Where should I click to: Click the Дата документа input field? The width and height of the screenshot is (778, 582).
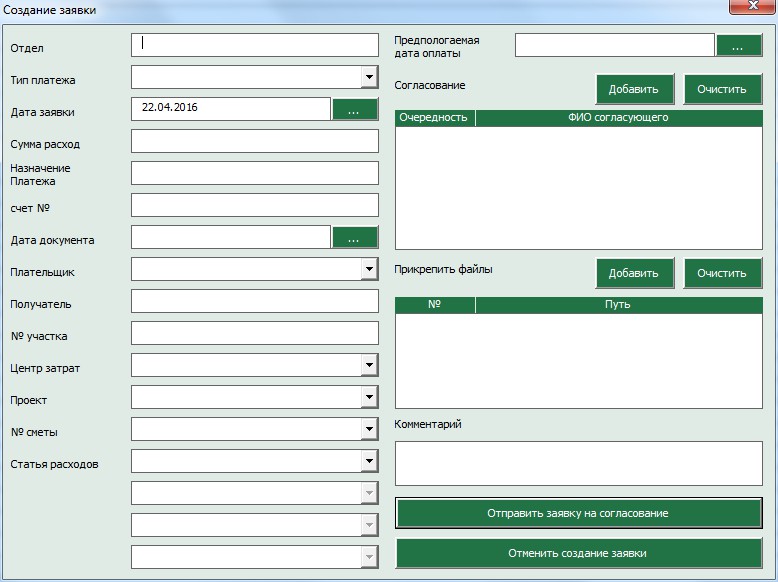point(231,237)
